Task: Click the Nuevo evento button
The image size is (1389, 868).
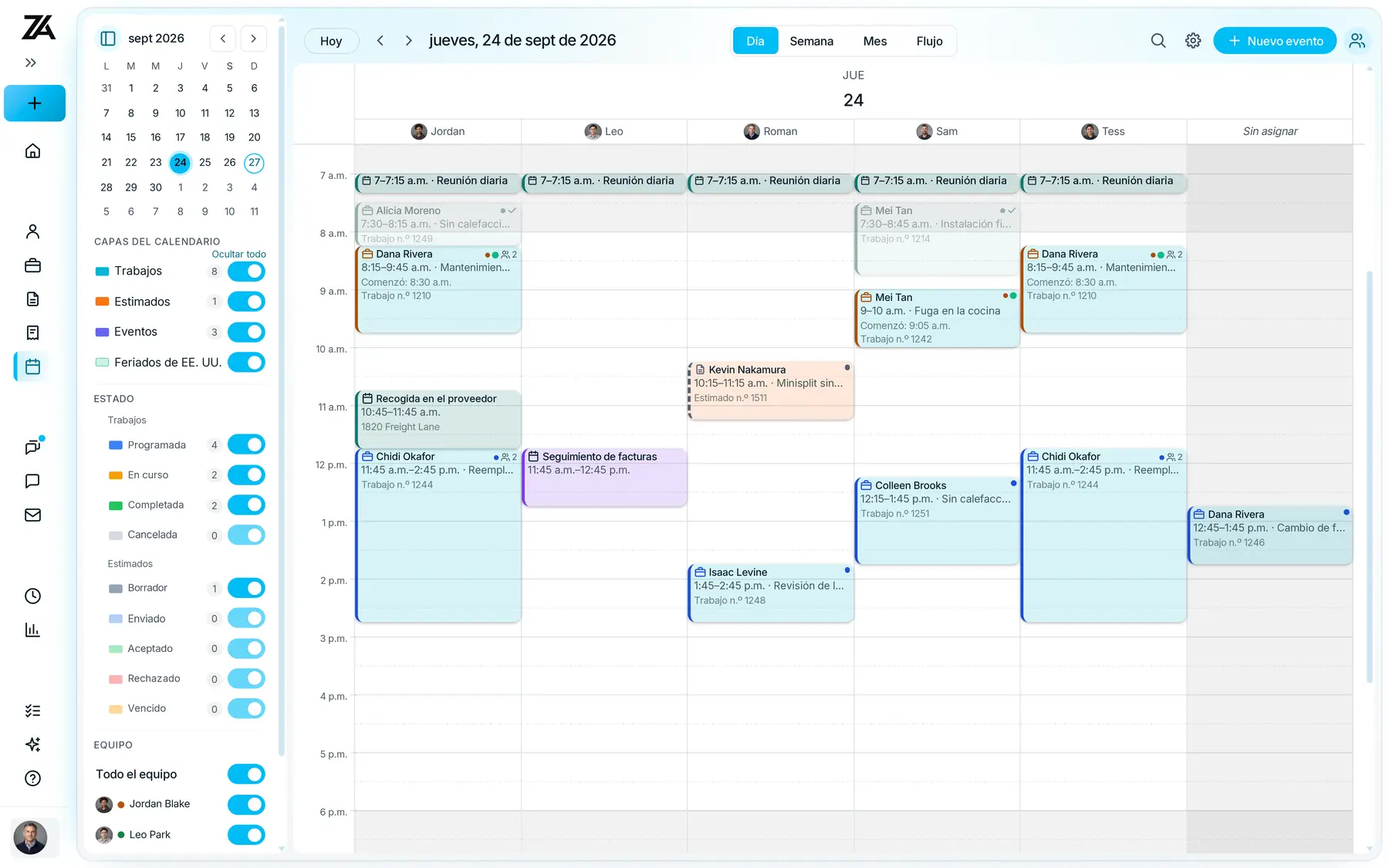Action: 1275,41
